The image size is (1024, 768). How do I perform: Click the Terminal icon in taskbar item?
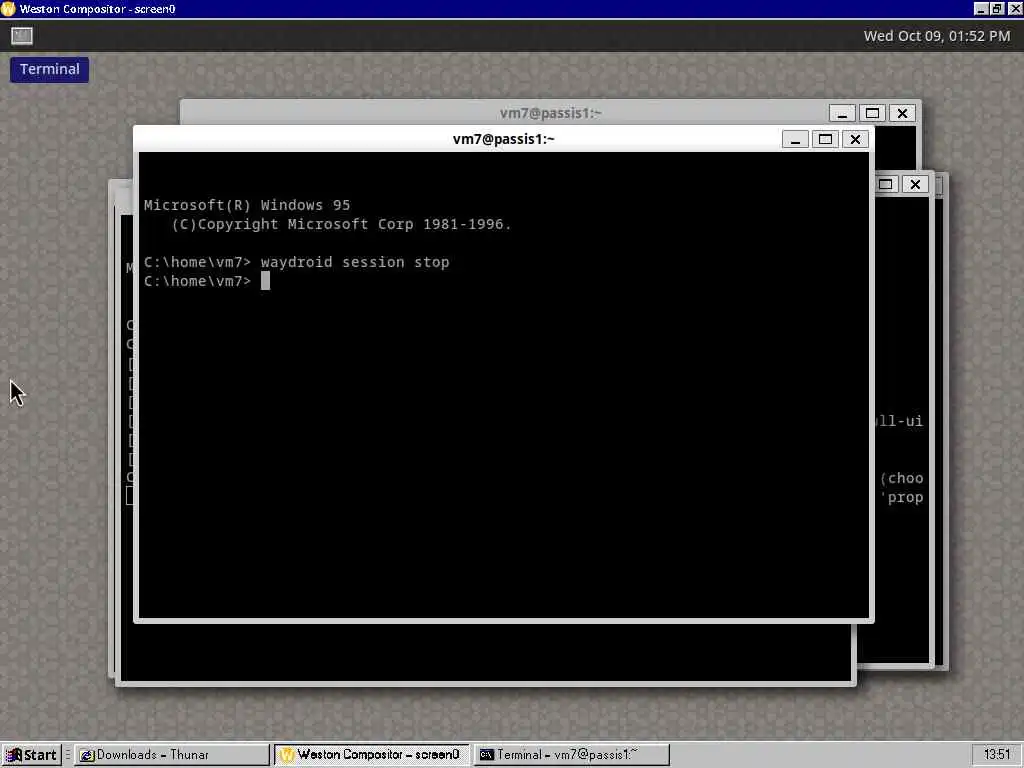[x=487, y=755]
